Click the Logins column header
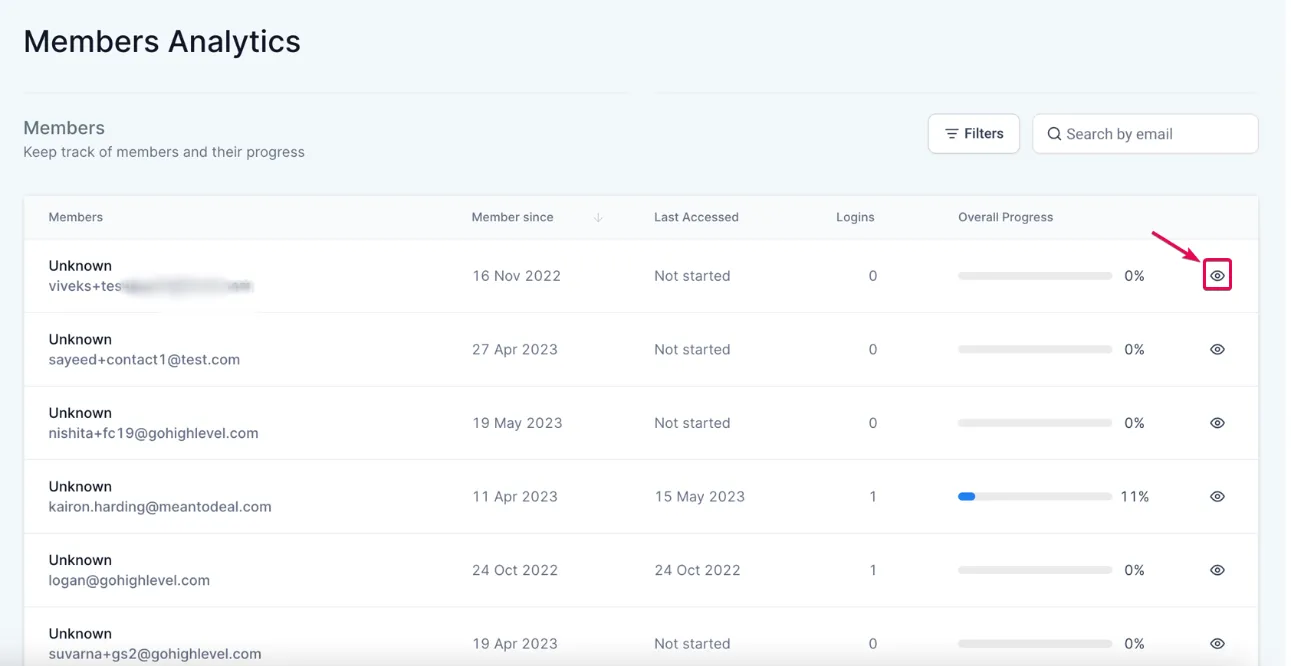The height and width of the screenshot is (666, 1291). click(855, 217)
